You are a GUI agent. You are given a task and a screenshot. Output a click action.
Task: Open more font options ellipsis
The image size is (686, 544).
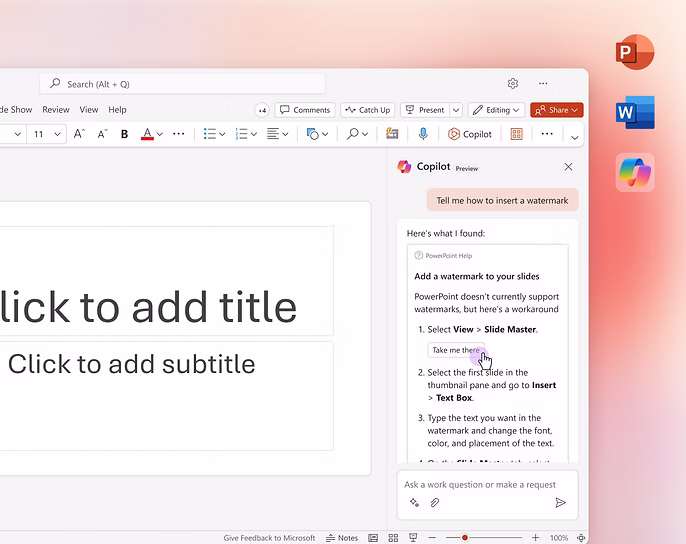pyautogui.click(x=178, y=133)
